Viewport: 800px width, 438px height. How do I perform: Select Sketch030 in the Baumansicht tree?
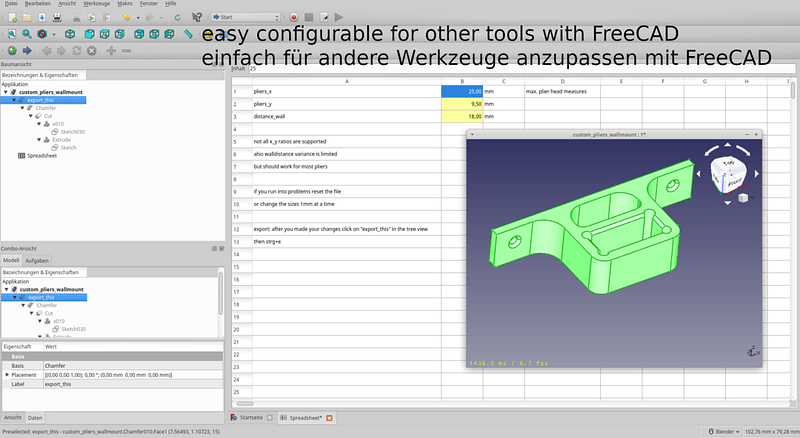pyautogui.click(x=72, y=132)
